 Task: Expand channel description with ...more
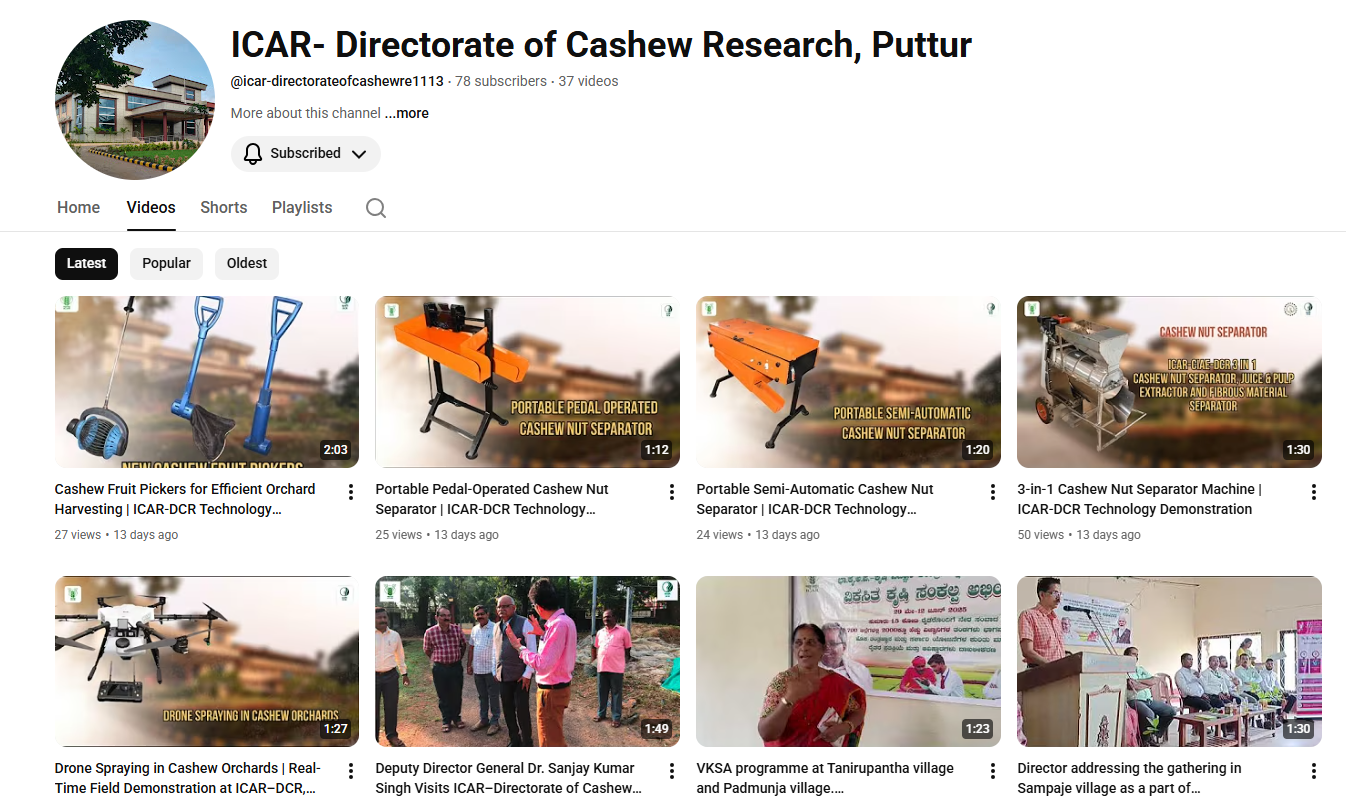[x=407, y=113]
